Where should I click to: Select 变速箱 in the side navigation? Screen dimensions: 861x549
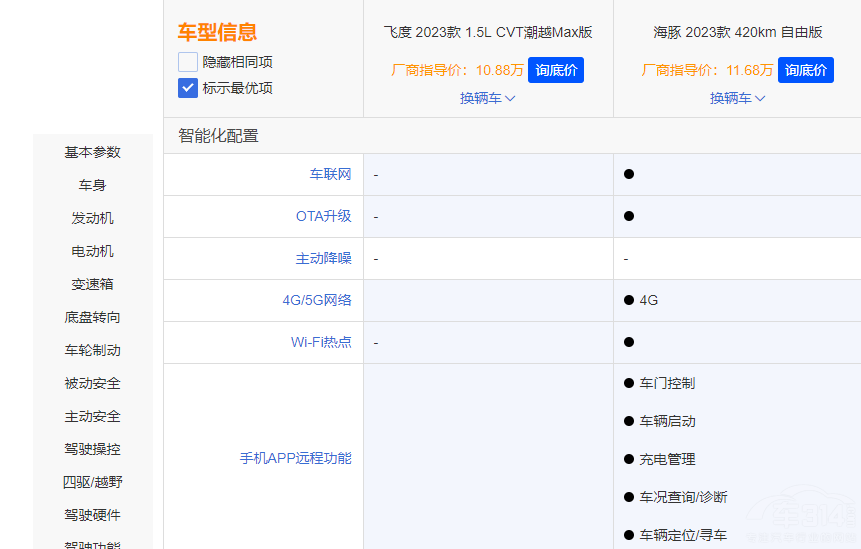pyautogui.click(x=93, y=284)
